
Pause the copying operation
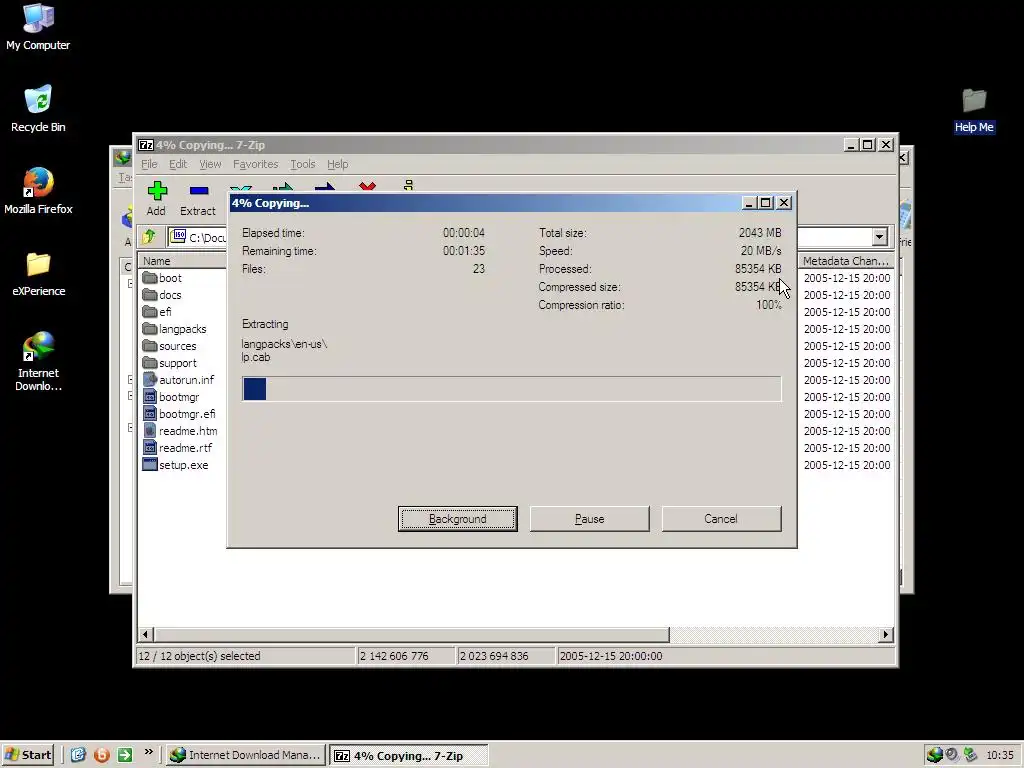589,519
